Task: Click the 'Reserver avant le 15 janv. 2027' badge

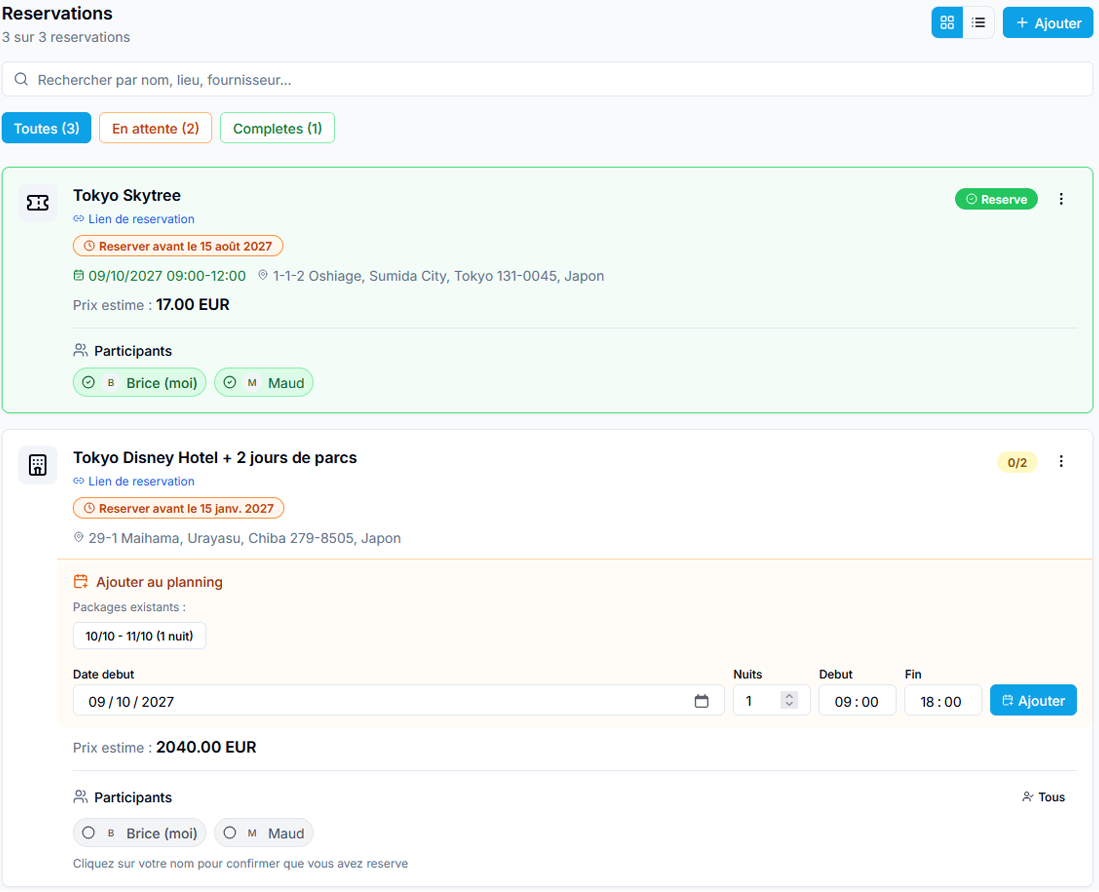Action: tap(179, 508)
